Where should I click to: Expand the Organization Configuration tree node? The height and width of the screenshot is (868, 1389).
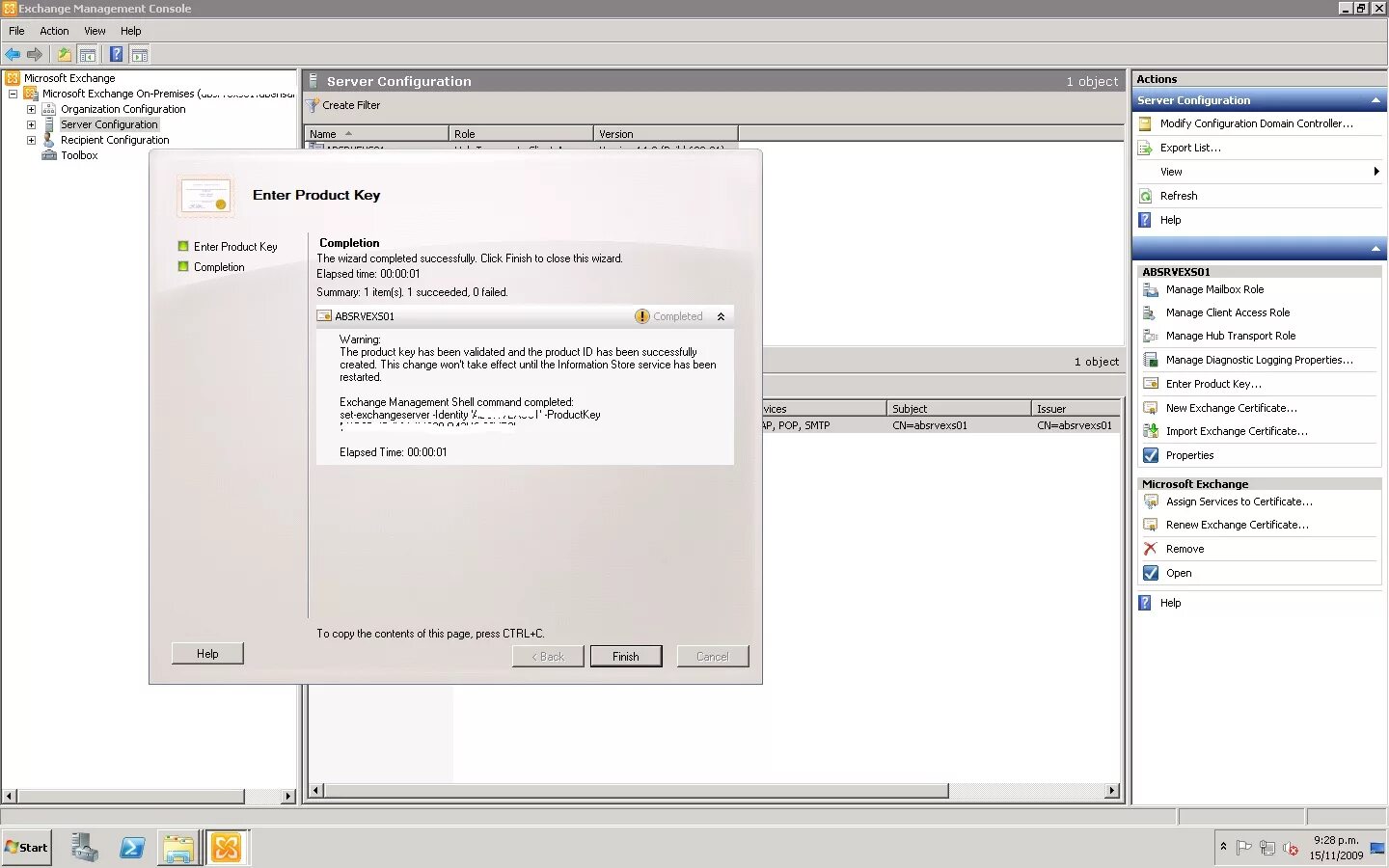click(31, 109)
